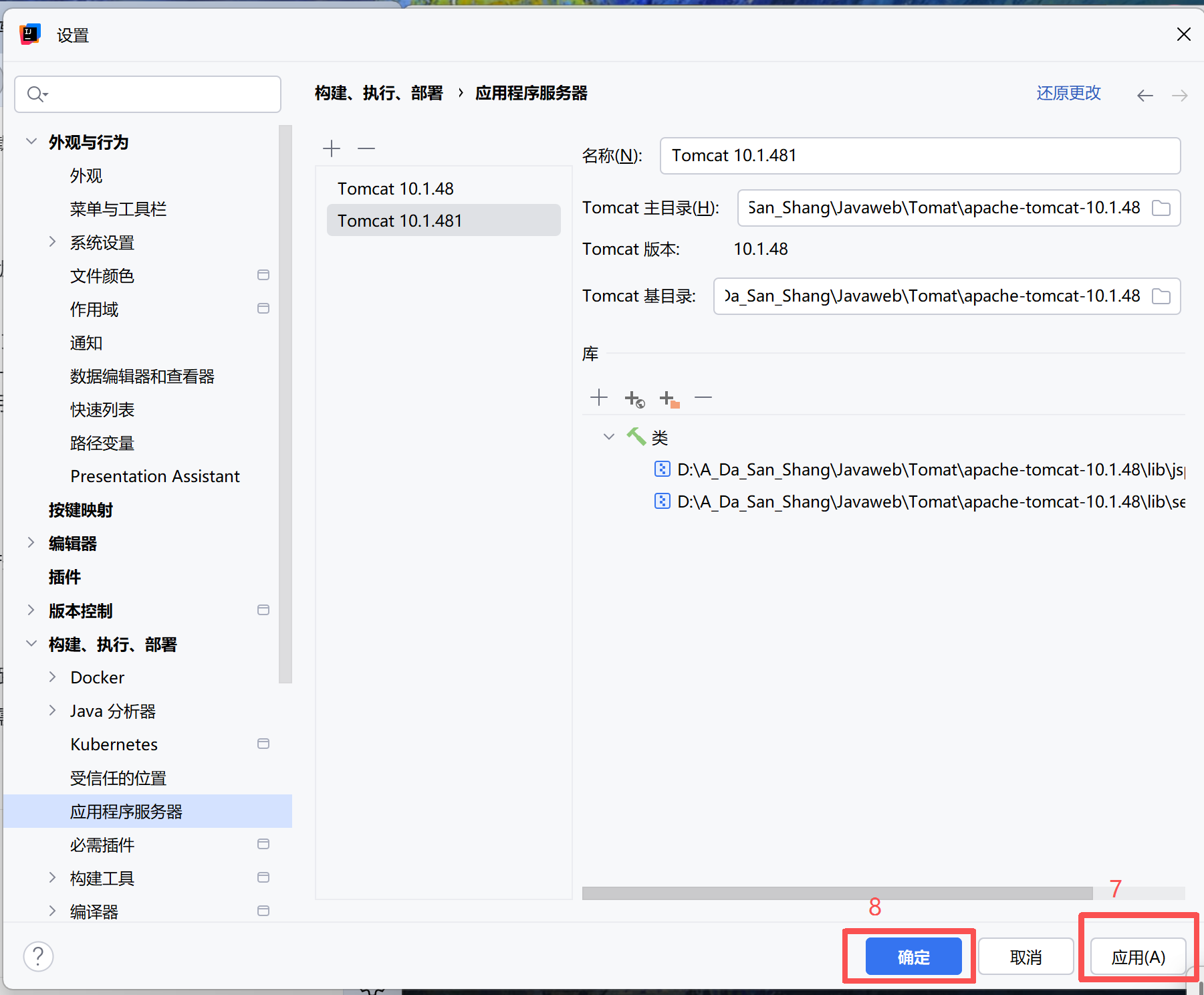Click the add application server plus icon
Image resolution: width=1204 pixels, height=995 pixels.
332,148
